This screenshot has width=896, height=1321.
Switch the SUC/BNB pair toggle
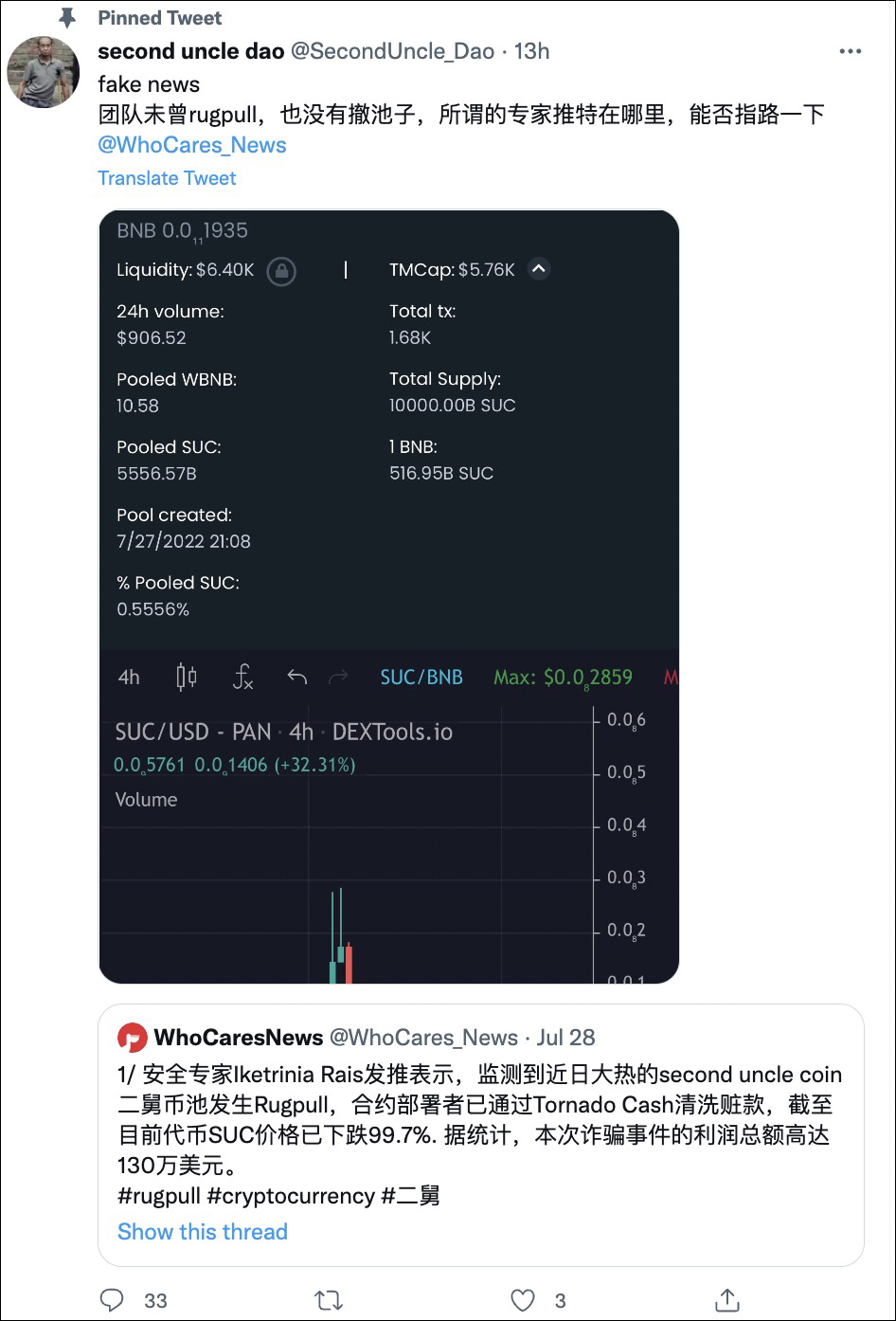(x=421, y=677)
